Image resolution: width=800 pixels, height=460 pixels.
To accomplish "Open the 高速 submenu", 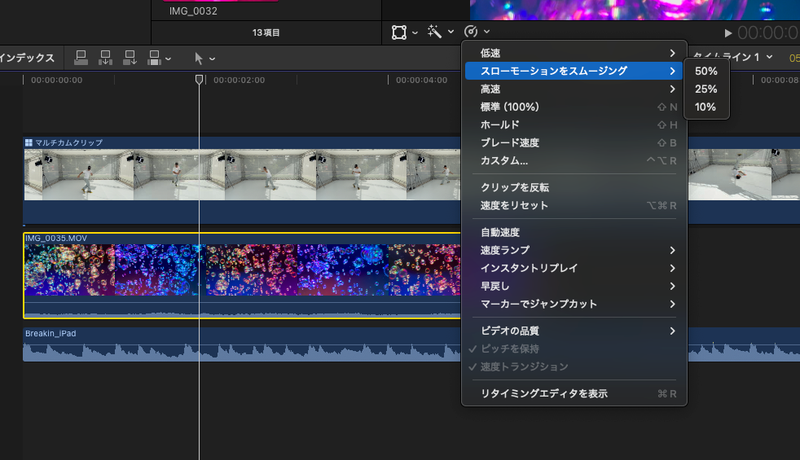I will 574,89.
